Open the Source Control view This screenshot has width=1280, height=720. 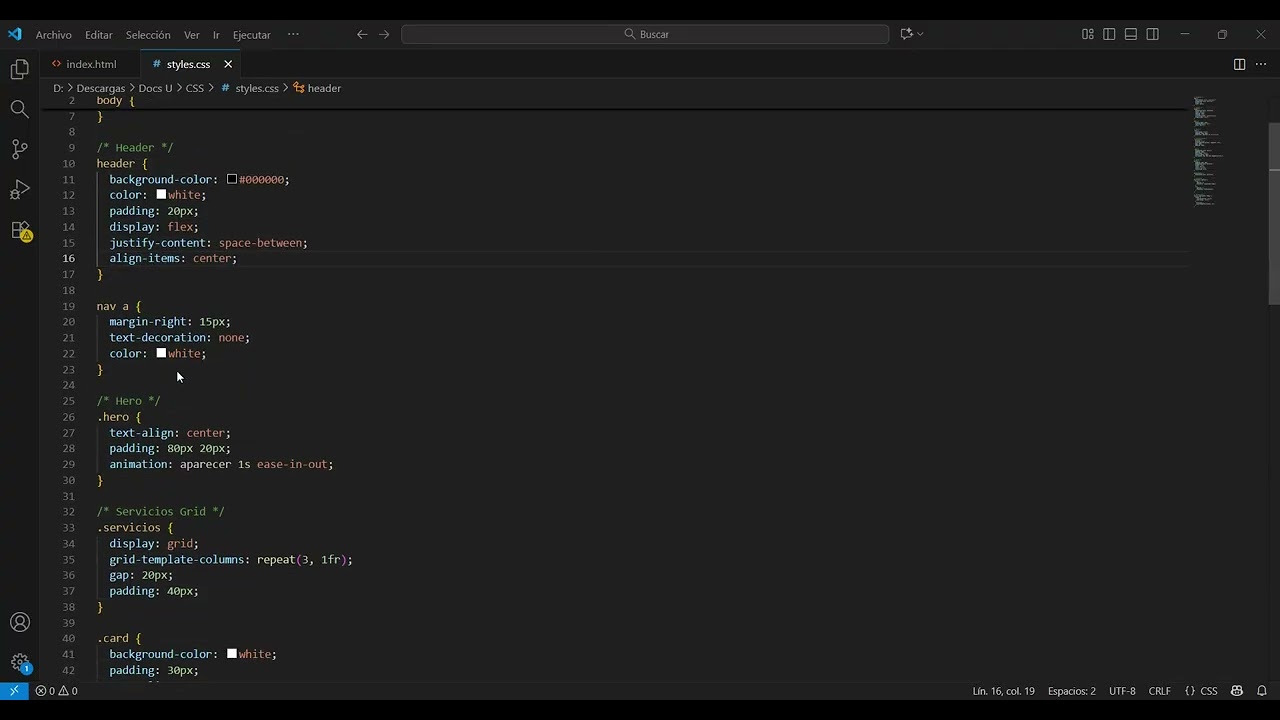(19, 149)
